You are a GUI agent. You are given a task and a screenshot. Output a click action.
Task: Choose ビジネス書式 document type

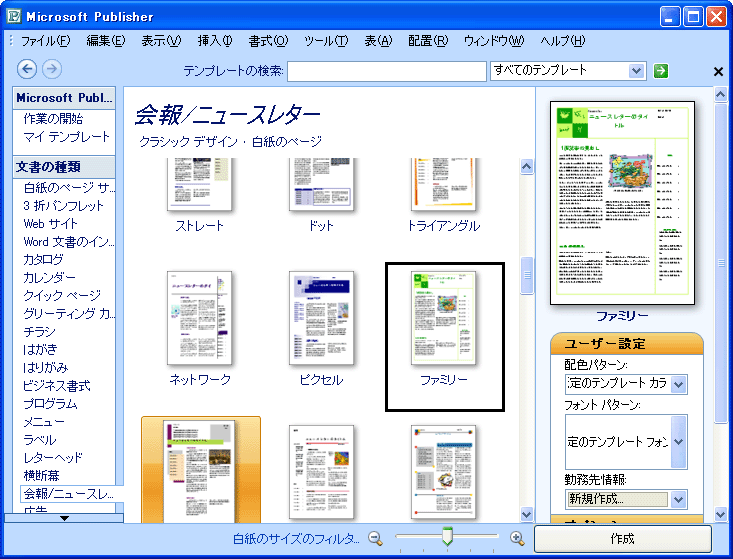pos(57,386)
